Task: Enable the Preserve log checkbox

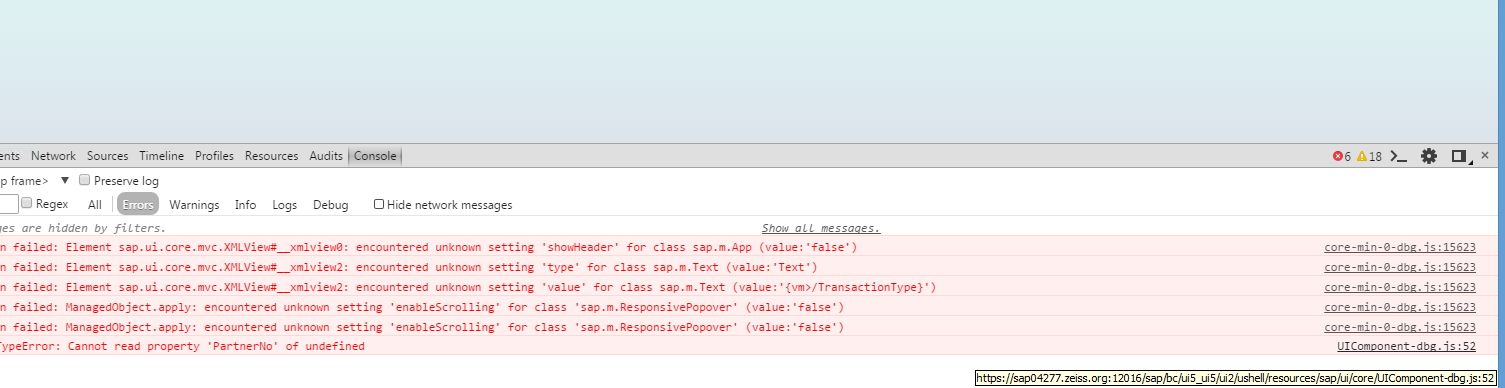Action: point(85,180)
